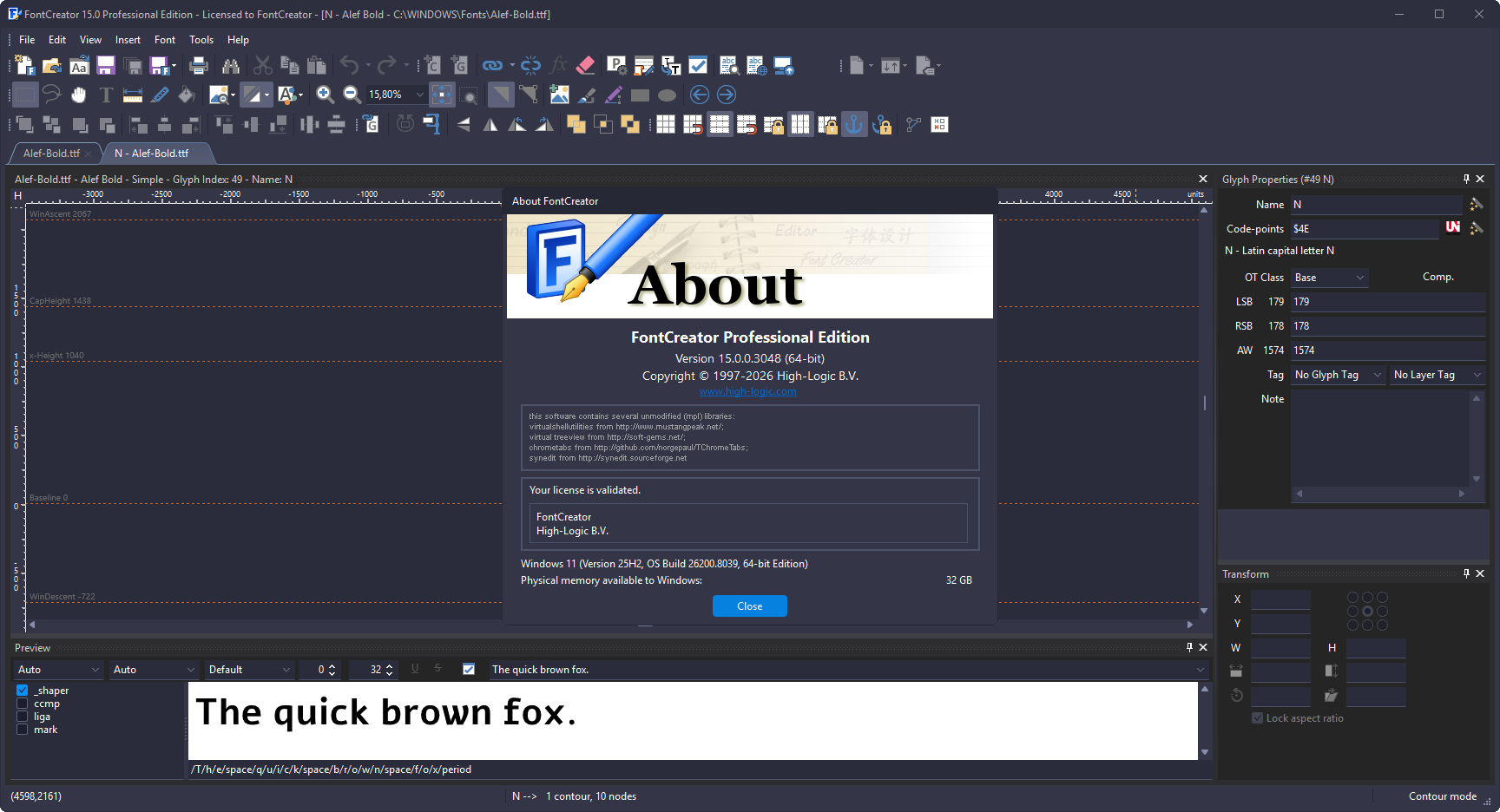Click the Zoom In magnifier
The image size is (1500, 812).
click(x=326, y=95)
